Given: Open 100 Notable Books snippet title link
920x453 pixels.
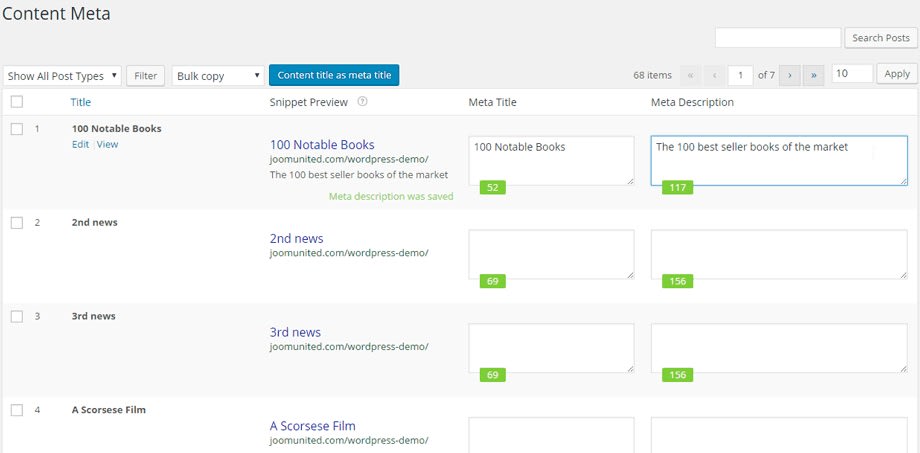Looking at the screenshot, I should click(322, 145).
